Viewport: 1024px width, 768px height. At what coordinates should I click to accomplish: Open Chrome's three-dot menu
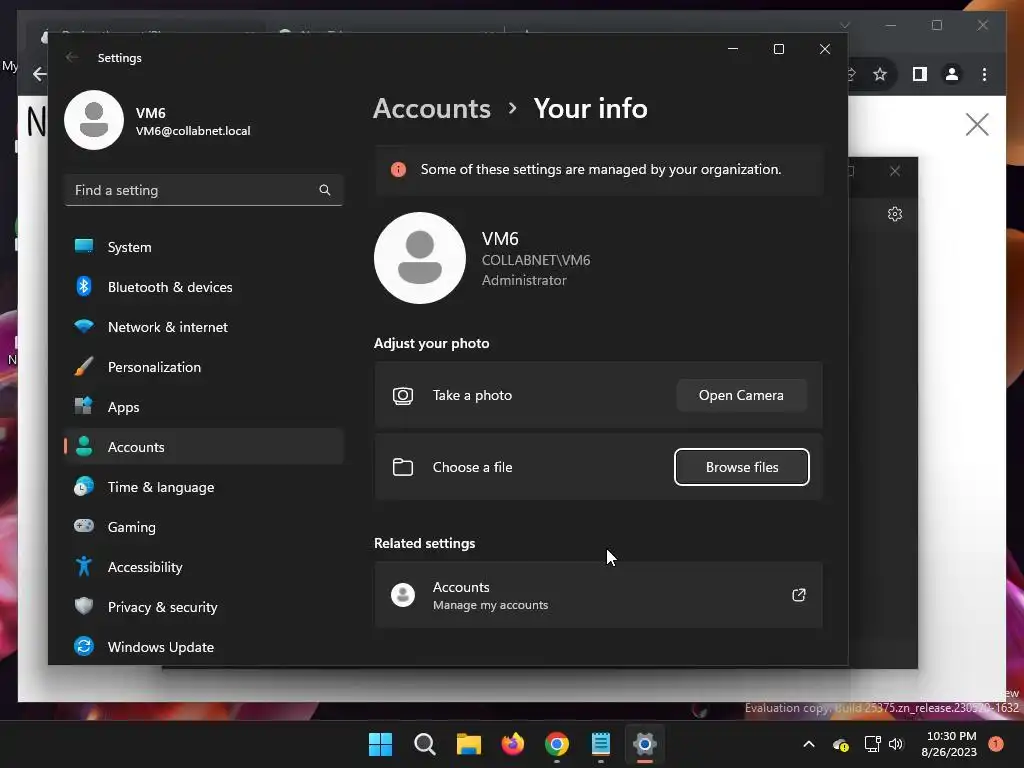pyautogui.click(x=984, y=74)
